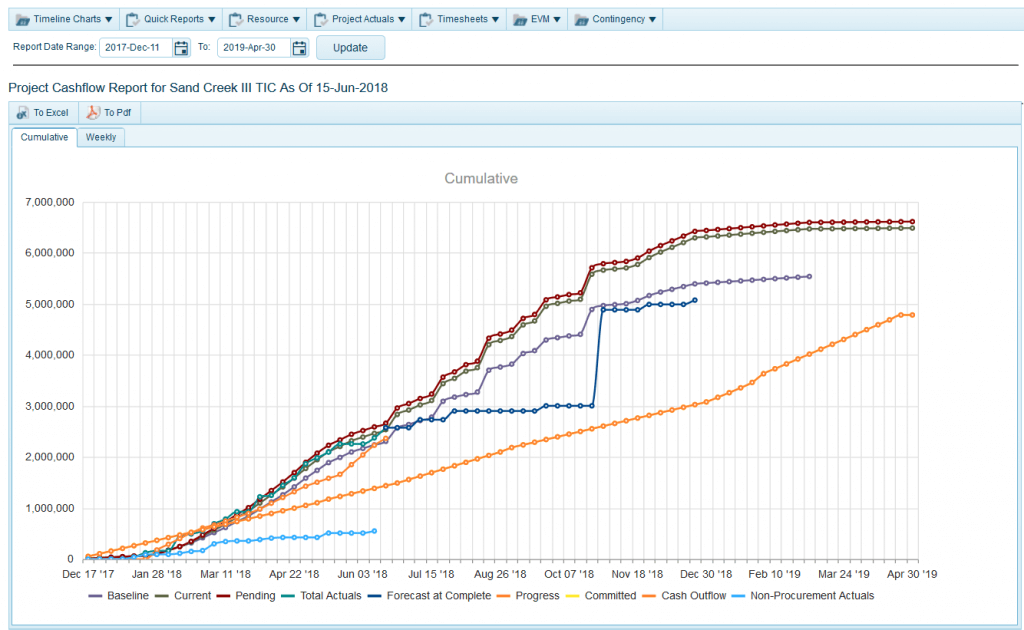Switch to the Weekly tab

coord(100,137)
